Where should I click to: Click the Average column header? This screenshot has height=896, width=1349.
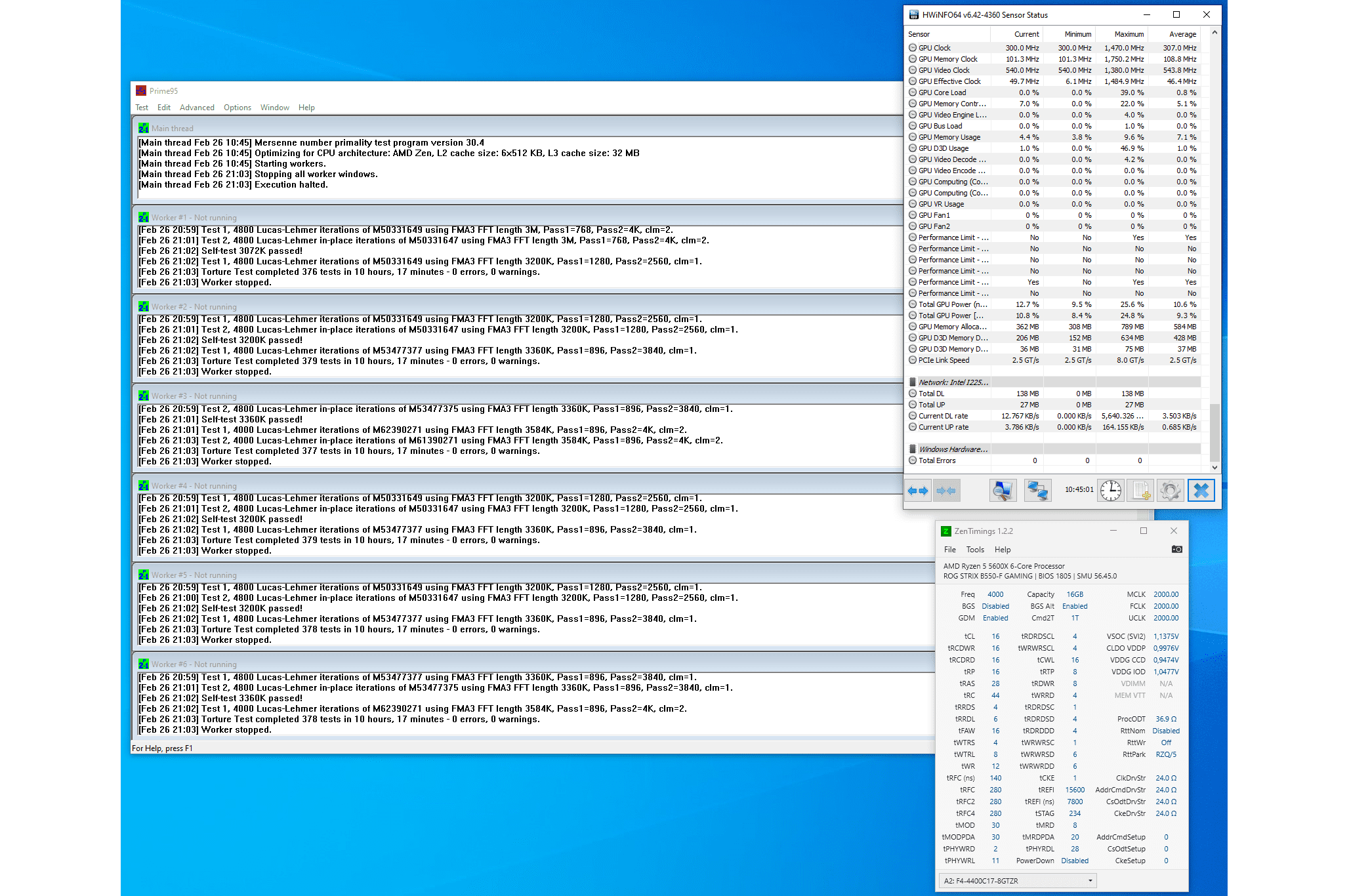click(x=1182, y=34)
